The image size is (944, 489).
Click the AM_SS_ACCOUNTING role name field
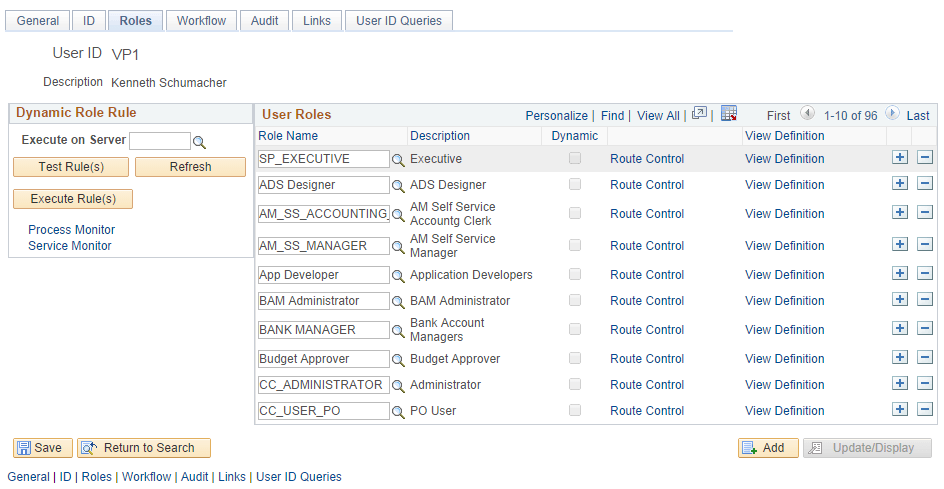[324, 214]
